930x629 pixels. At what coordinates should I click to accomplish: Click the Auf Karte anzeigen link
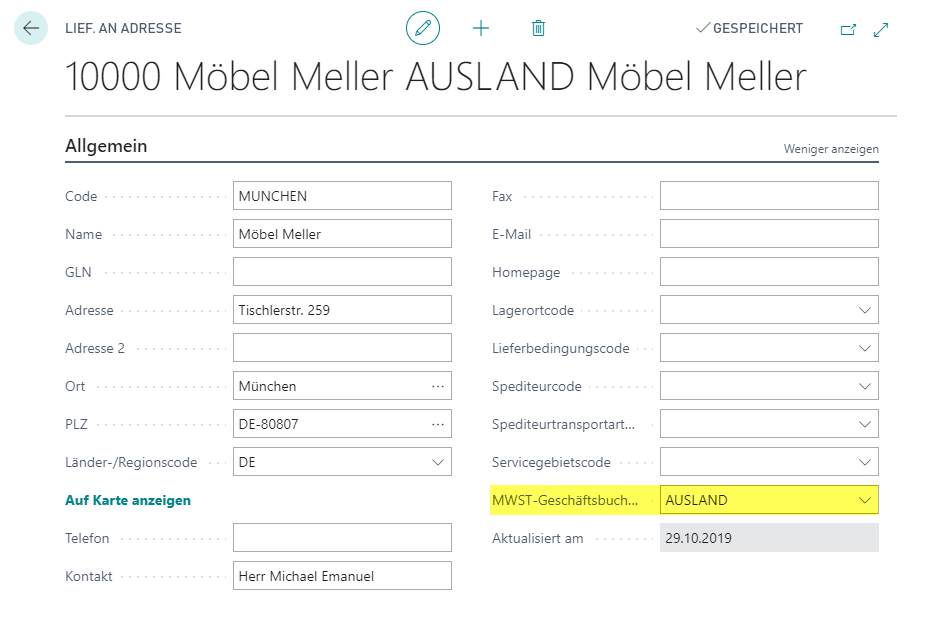[x=128, y=500]
